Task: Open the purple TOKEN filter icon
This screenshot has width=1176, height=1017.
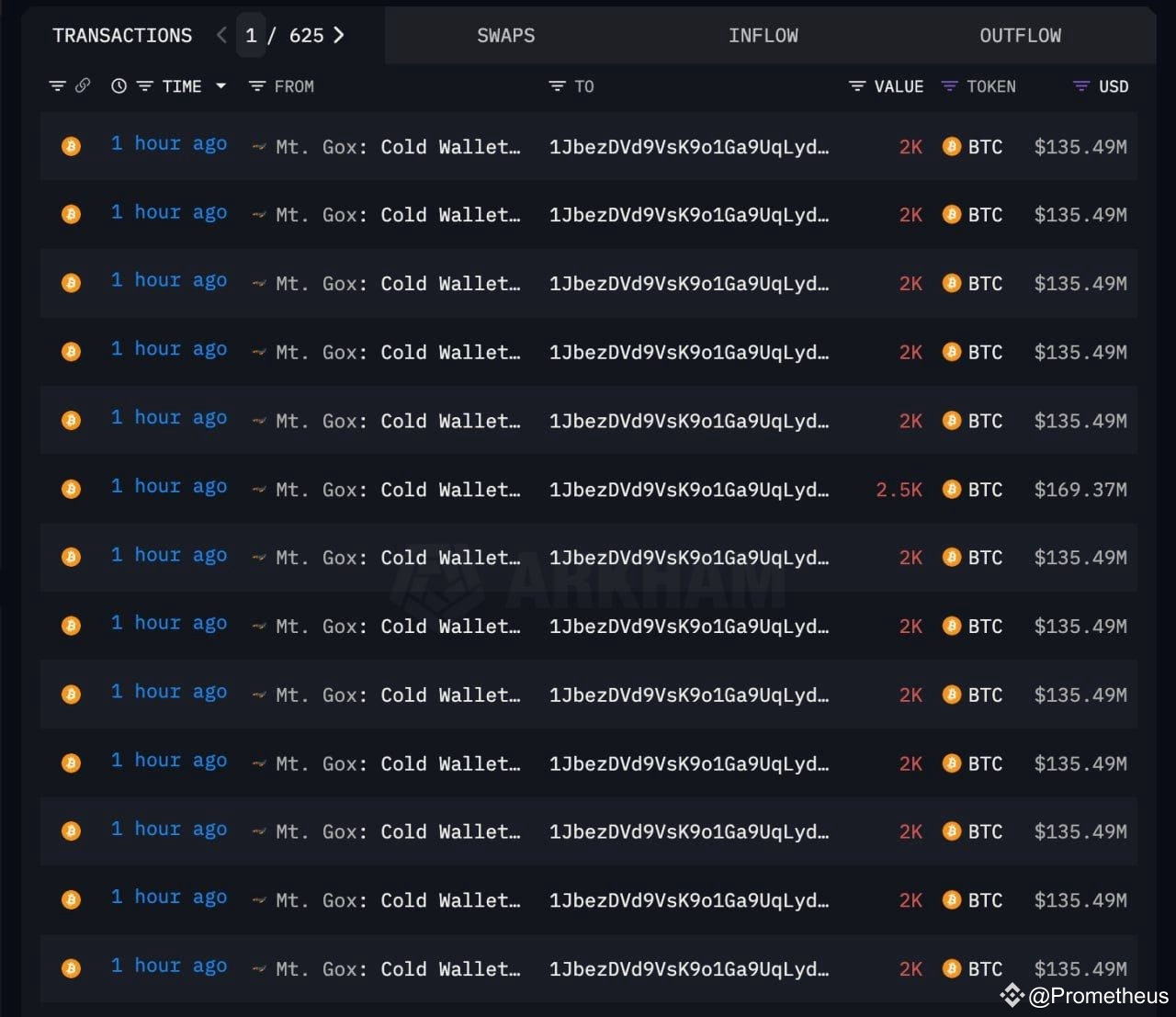Action: point(950,86)
